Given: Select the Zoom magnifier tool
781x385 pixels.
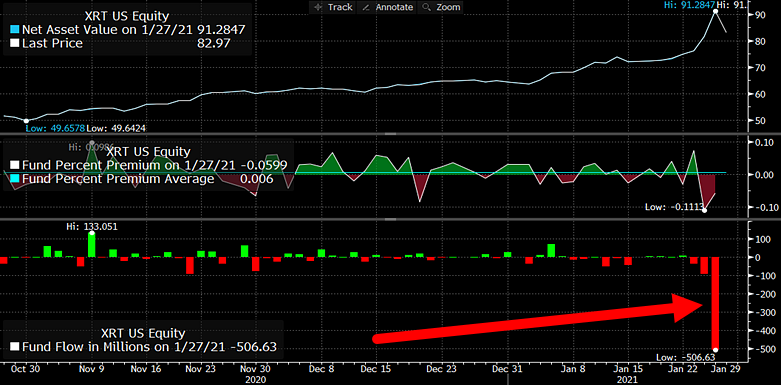Looking at the screenshot, I should coord(440,7).
